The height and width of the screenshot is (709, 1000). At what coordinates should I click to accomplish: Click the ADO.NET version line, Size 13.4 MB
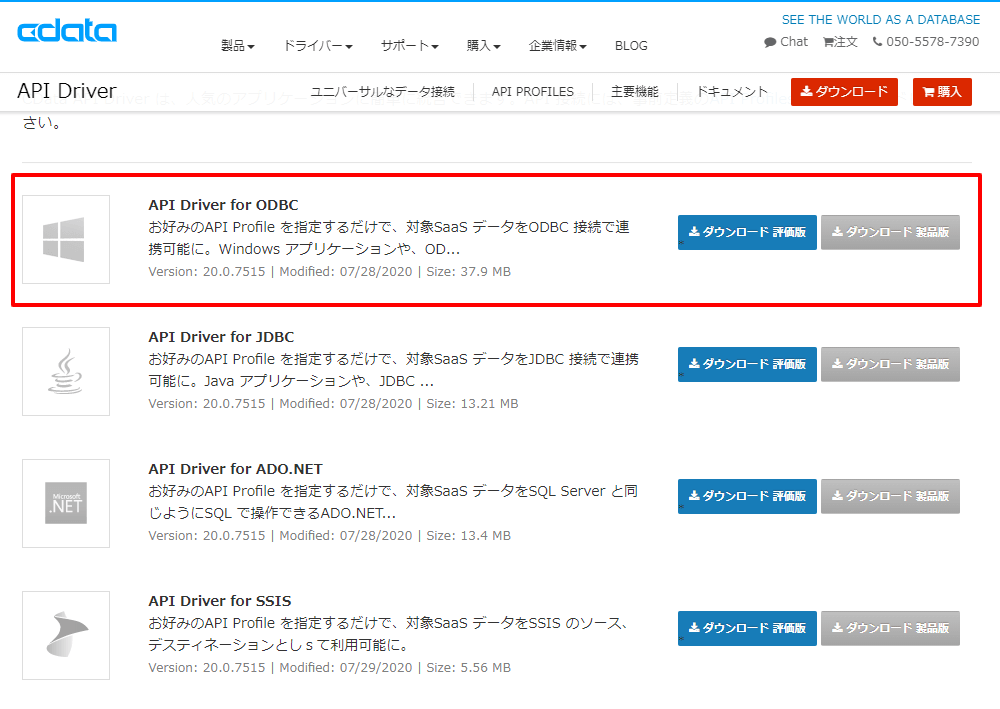pyautogui.click(x=330, y=536)
